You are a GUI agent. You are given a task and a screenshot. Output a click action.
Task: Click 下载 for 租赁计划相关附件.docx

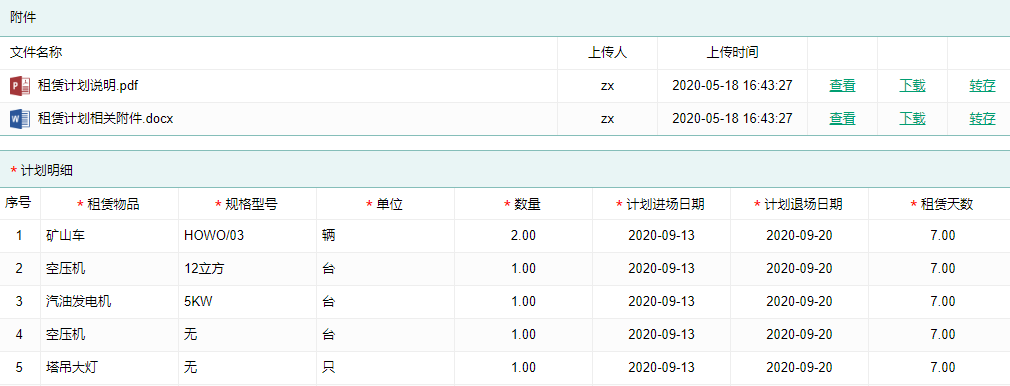tap(912, 119)
